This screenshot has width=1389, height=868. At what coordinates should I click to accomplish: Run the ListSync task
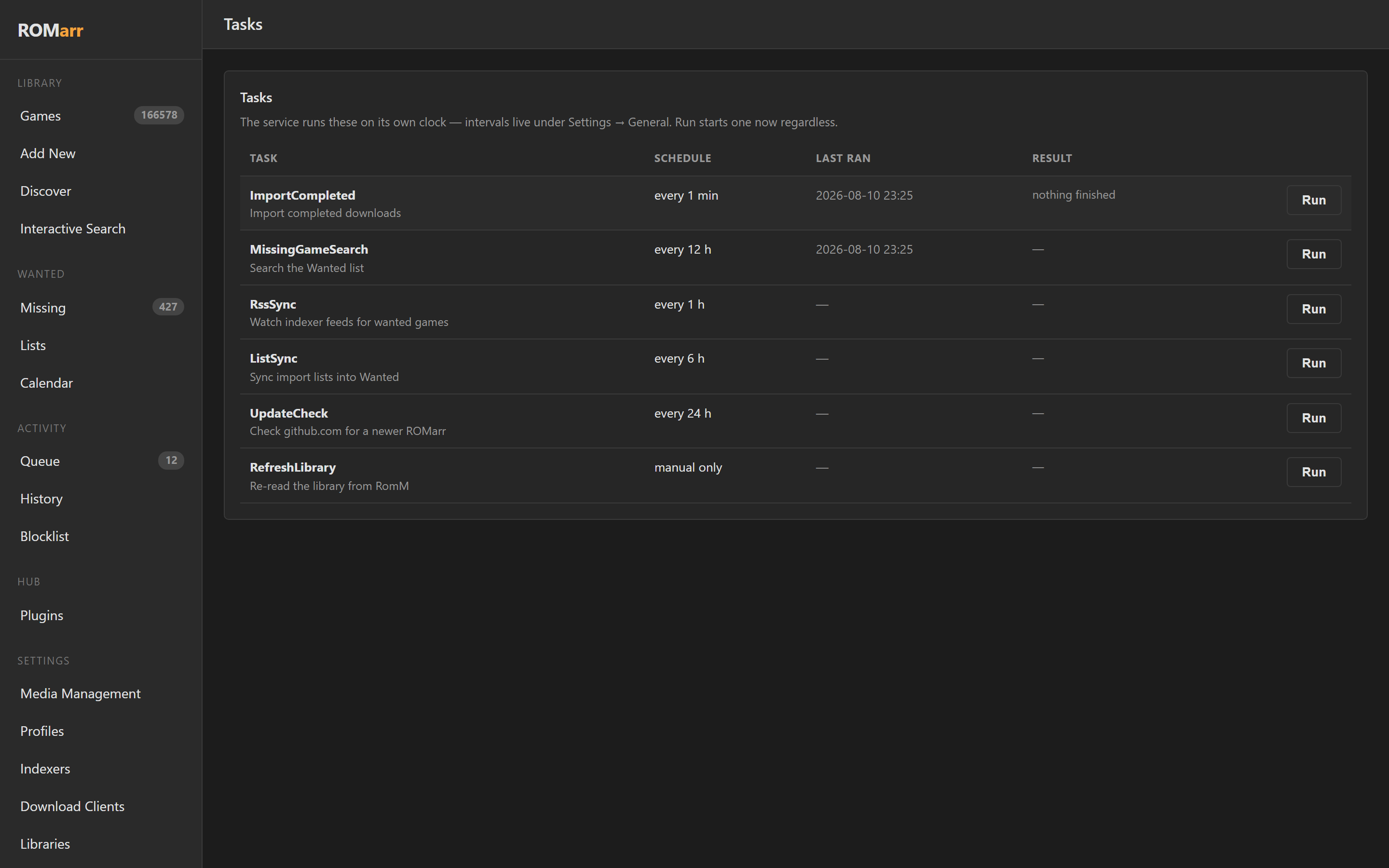(x=1313, y=363)
